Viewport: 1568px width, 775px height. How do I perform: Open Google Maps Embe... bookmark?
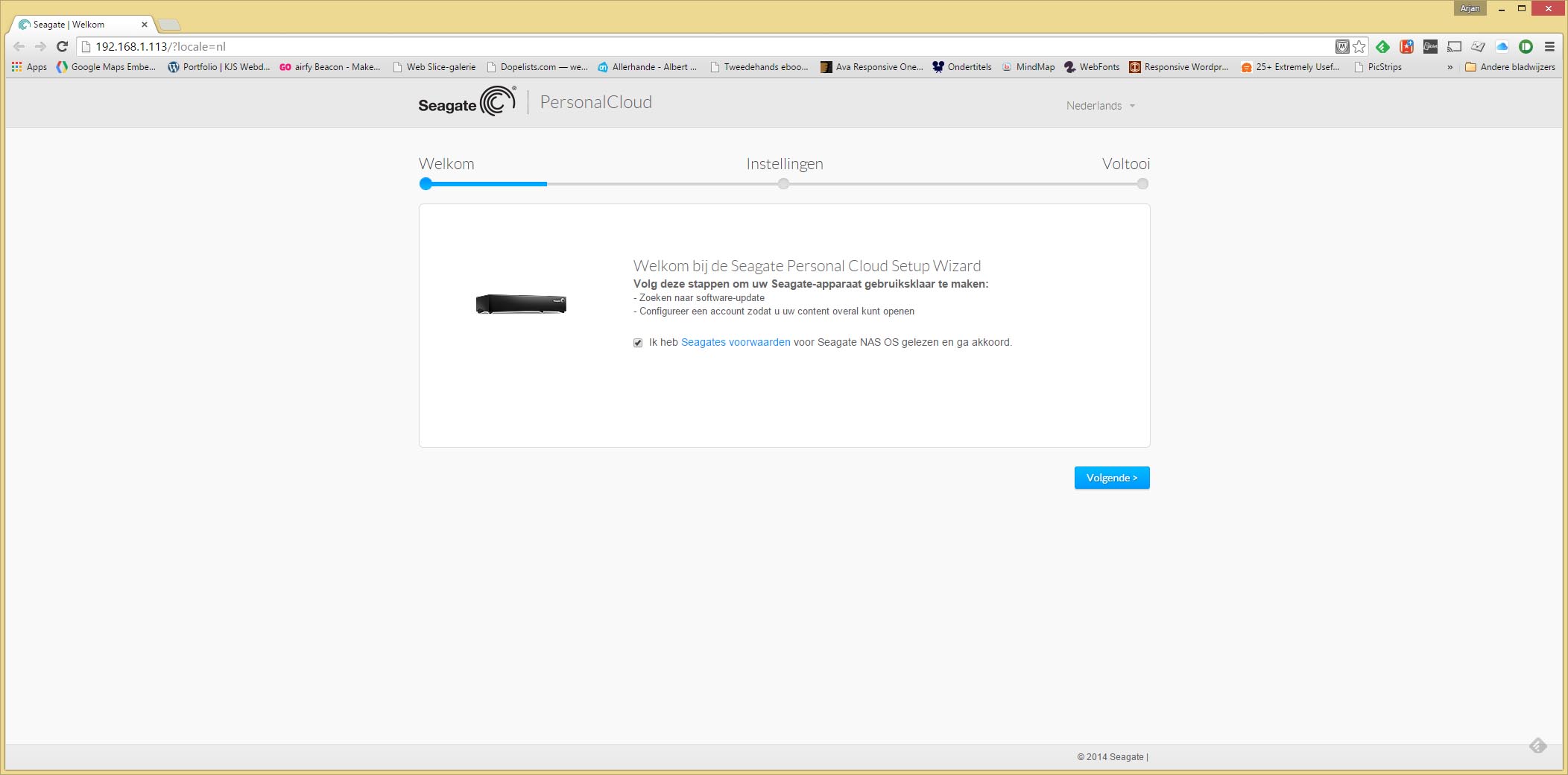(106, 67)
